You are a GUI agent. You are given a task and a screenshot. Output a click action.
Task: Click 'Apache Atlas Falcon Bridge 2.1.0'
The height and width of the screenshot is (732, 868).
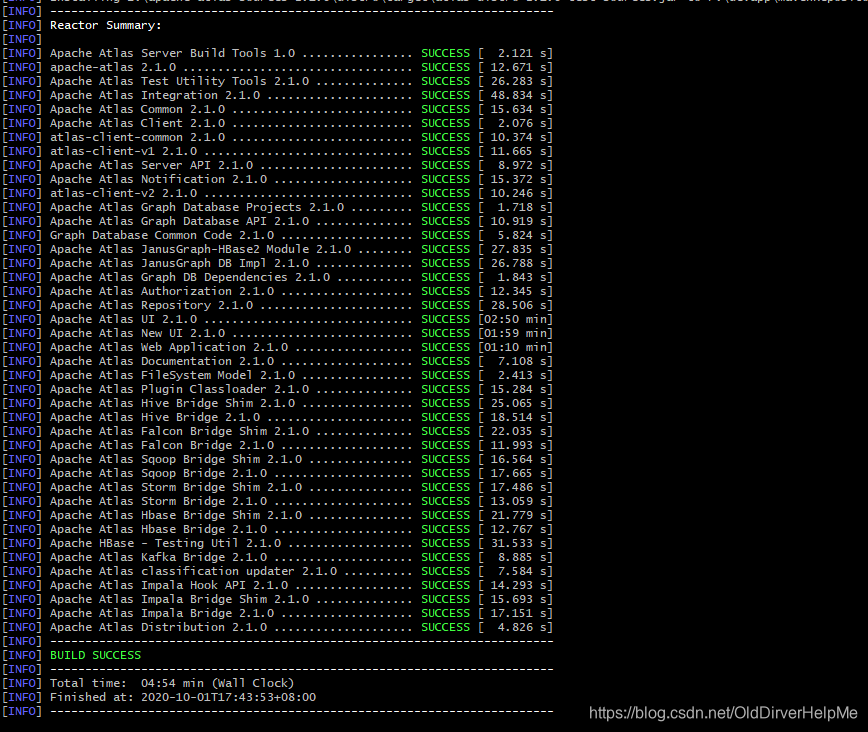[x=162, y=445]
